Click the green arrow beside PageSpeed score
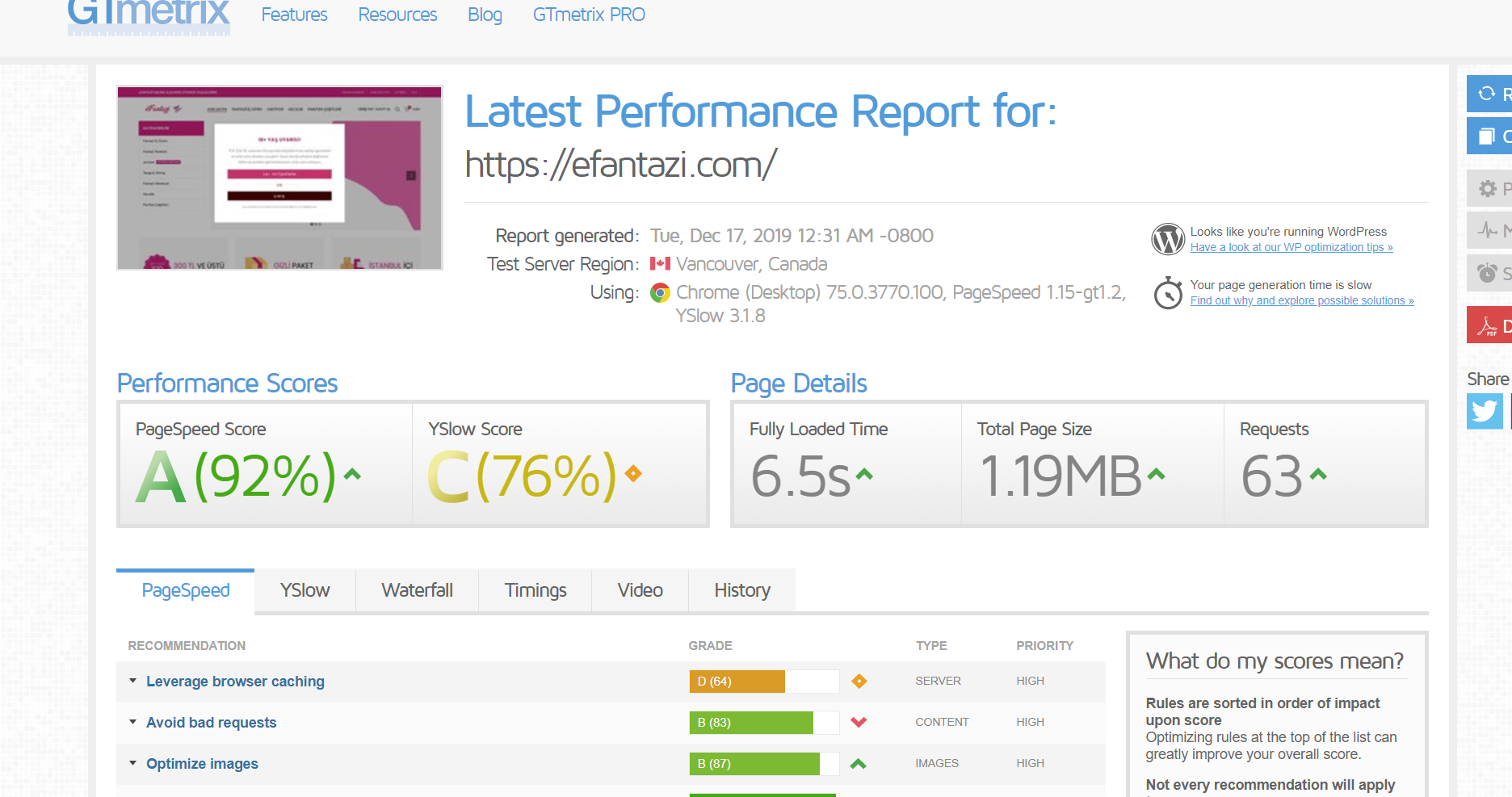Screen dimensions: 1512x797 click(352, 474)
